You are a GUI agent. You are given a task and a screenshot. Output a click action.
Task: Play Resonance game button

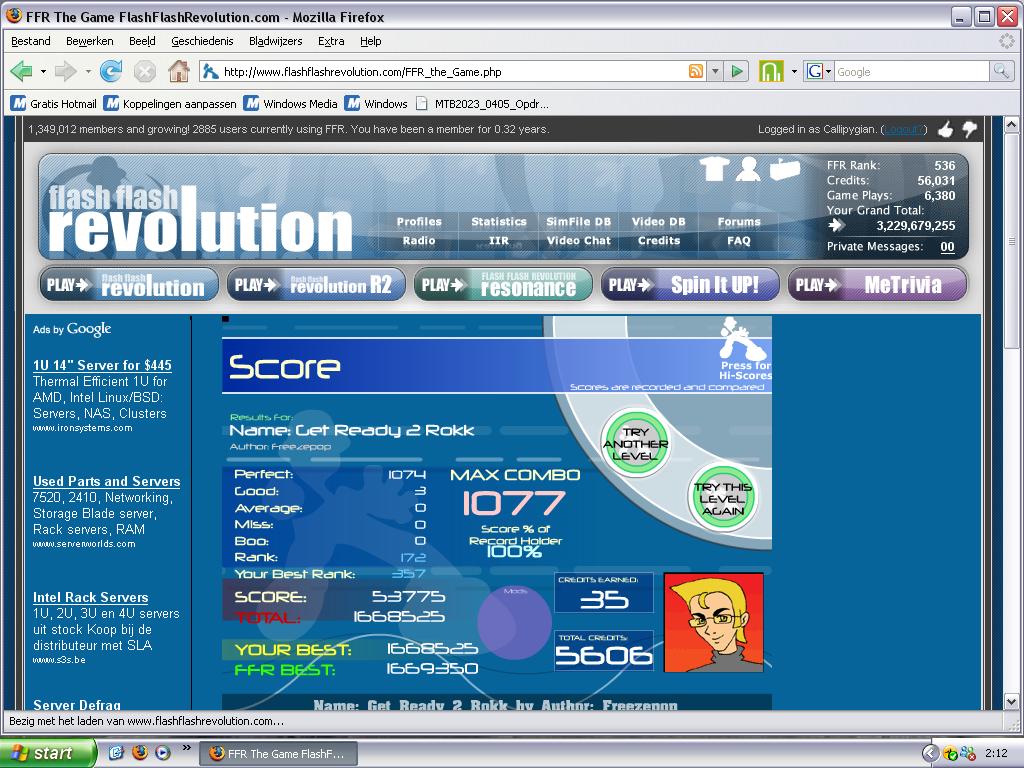pos(503,285)
